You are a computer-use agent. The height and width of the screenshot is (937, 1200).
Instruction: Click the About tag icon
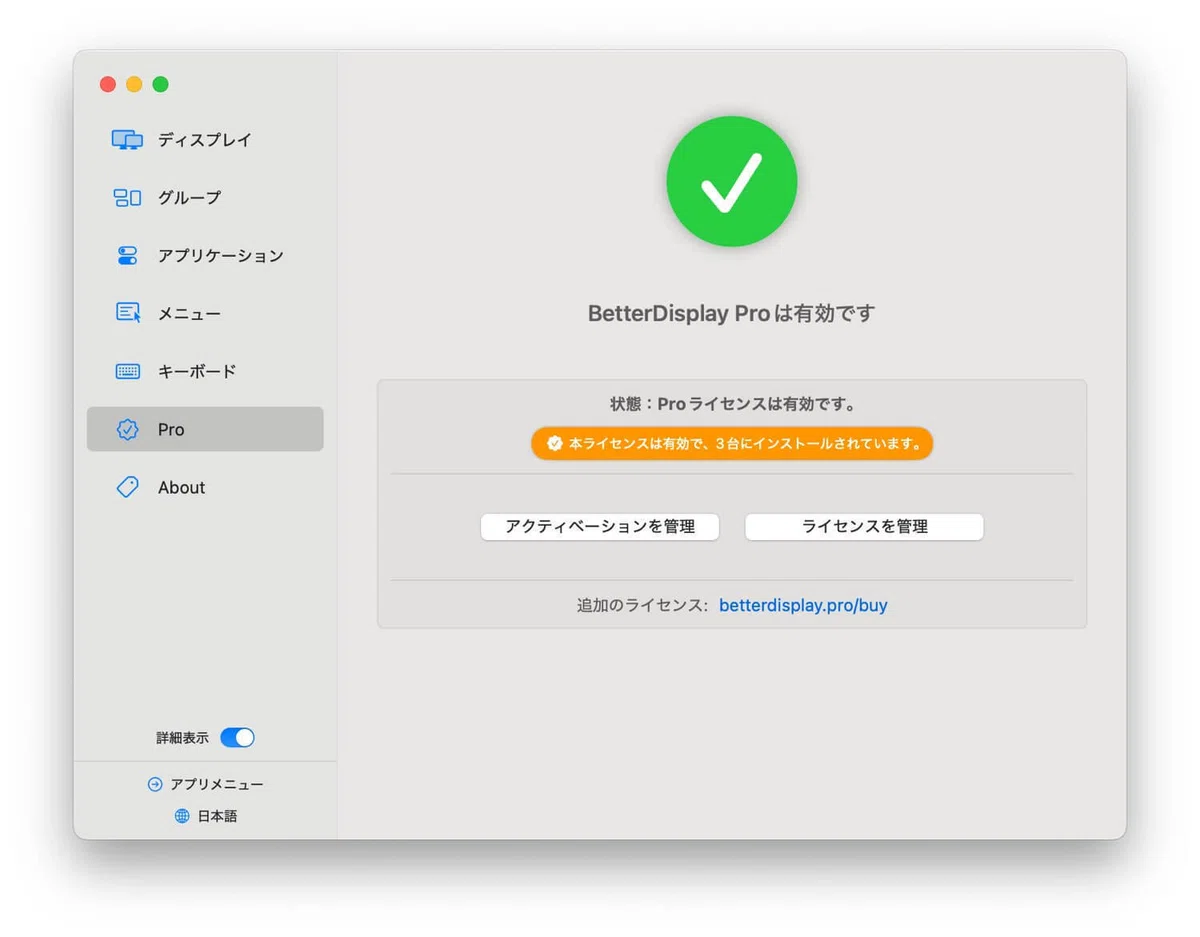(x=127, y=487)
